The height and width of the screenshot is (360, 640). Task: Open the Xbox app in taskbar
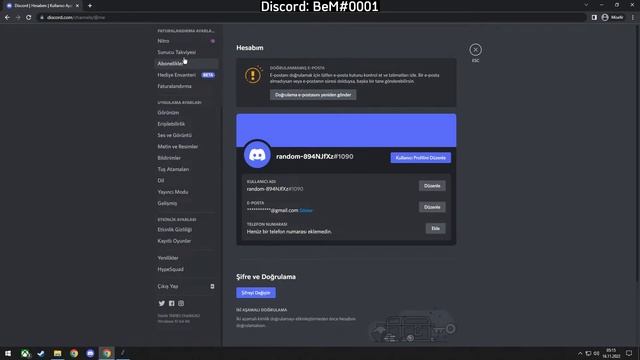[x=25, y=353]
